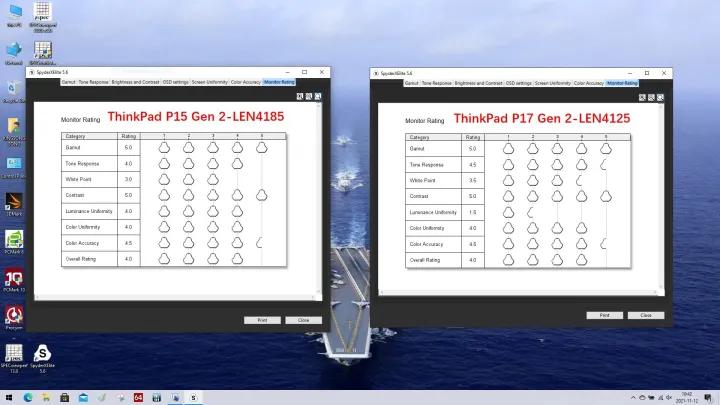Viewport: 720px width, 405px height.
Task: Click the volume icon in system tray
Action: 669,398
